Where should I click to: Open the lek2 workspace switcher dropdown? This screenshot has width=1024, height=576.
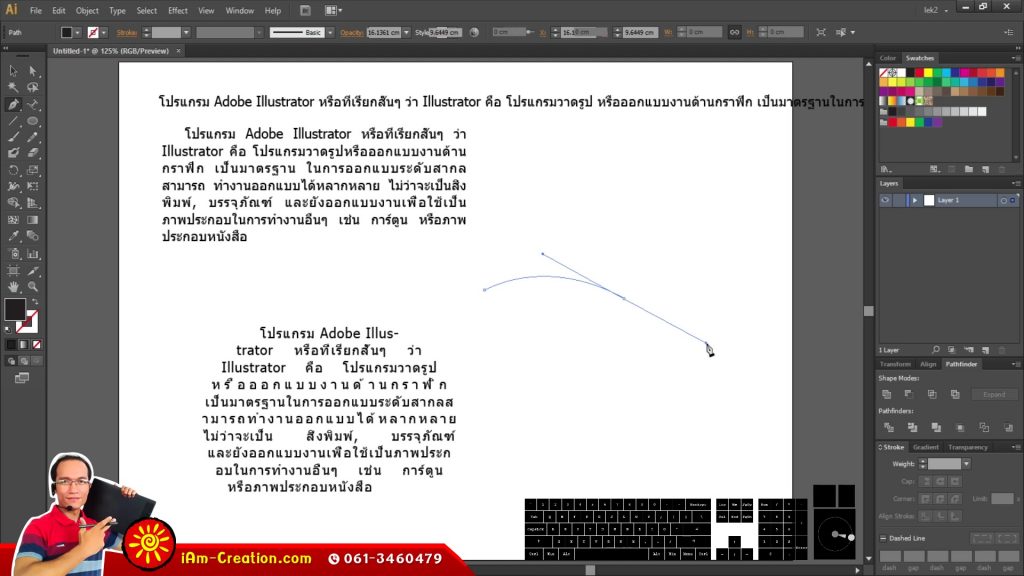point(936,10)
